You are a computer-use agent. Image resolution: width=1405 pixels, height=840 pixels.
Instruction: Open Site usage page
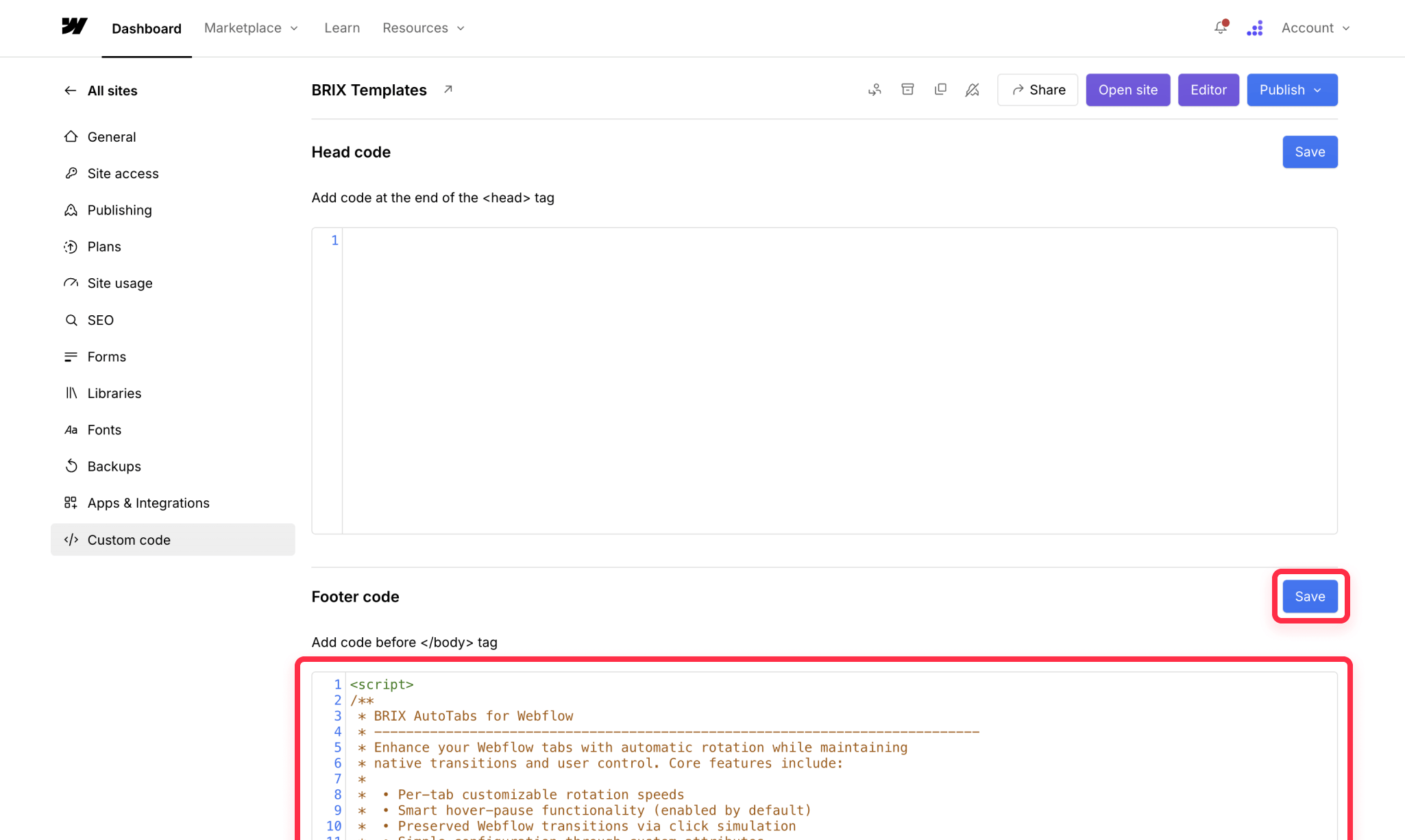click(x=173, y=283)
